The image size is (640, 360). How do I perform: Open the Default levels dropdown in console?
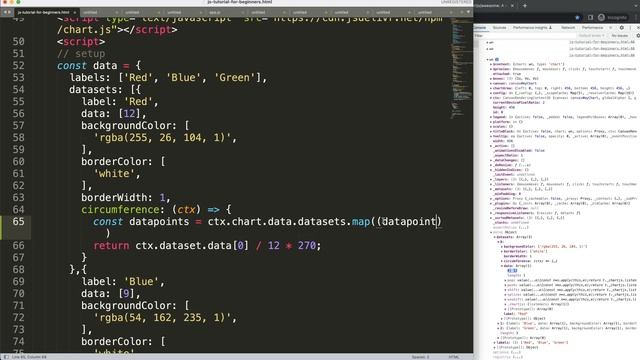[592, 36]
